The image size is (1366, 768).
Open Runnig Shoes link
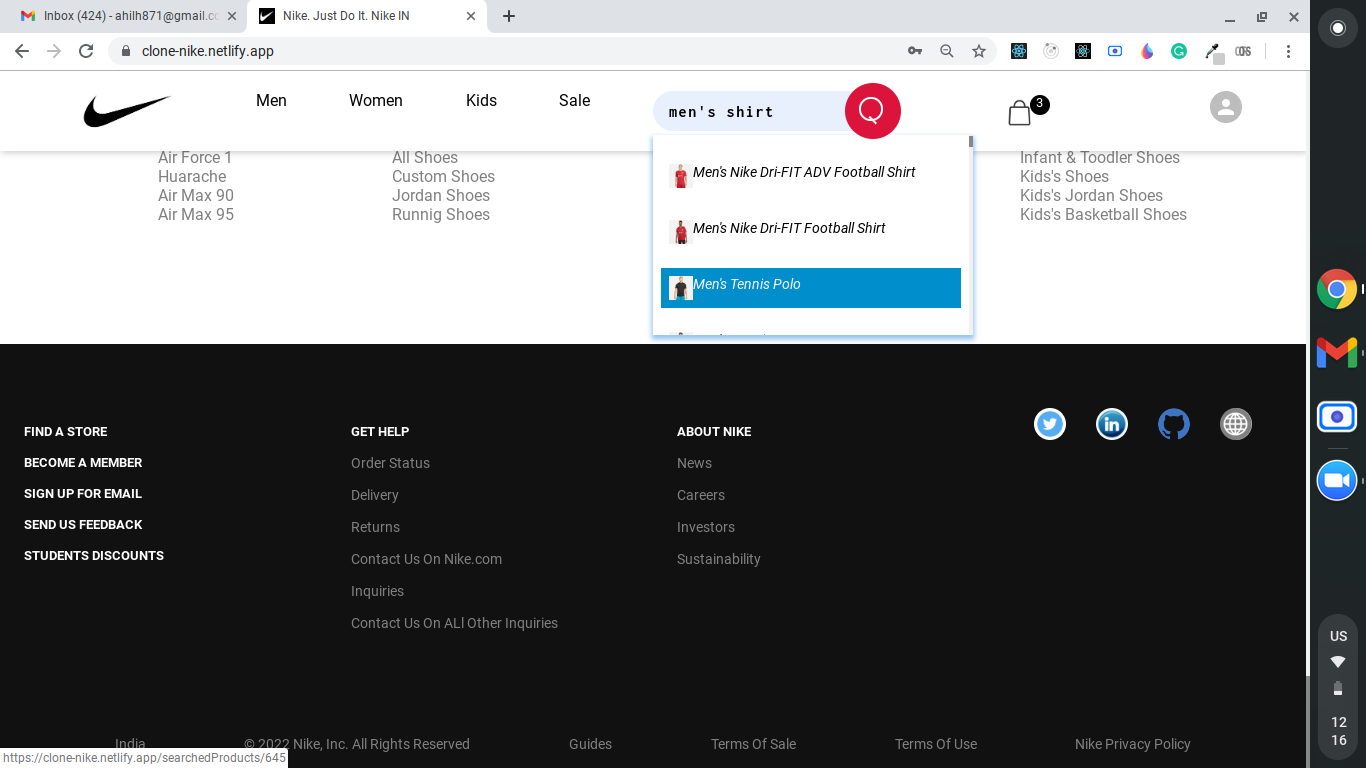pyautogui.click(x=441, y=214)
